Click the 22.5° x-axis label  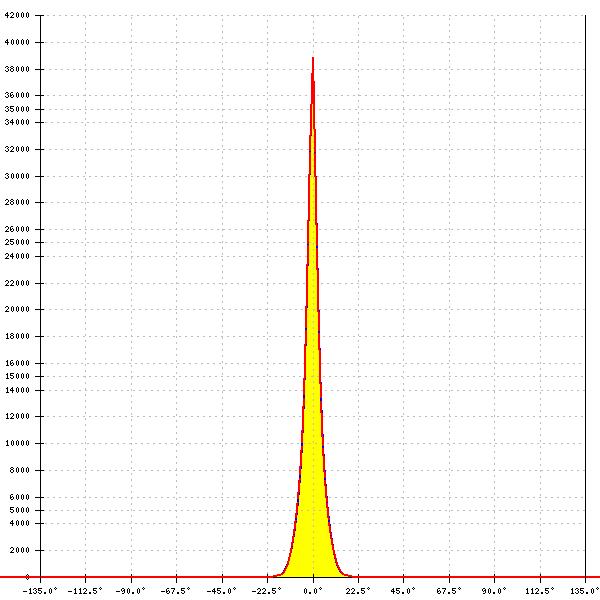pyautogui.click(x=358, y=591)
